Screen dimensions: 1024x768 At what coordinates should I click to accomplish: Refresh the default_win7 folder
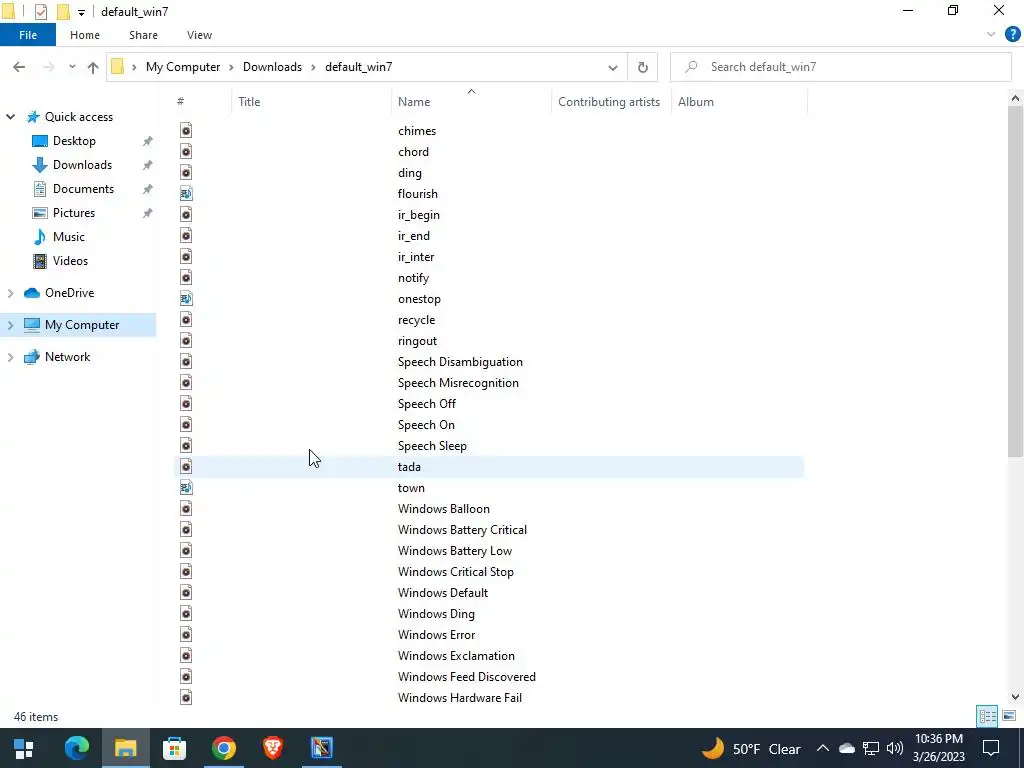point(643,67)
